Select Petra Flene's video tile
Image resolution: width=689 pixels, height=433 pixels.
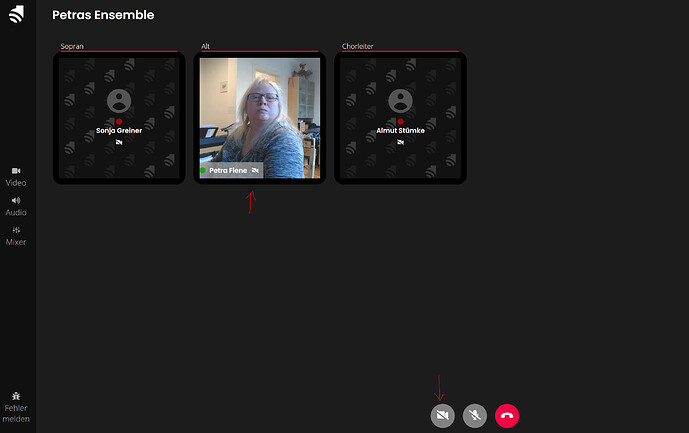[x=260, y=118]
